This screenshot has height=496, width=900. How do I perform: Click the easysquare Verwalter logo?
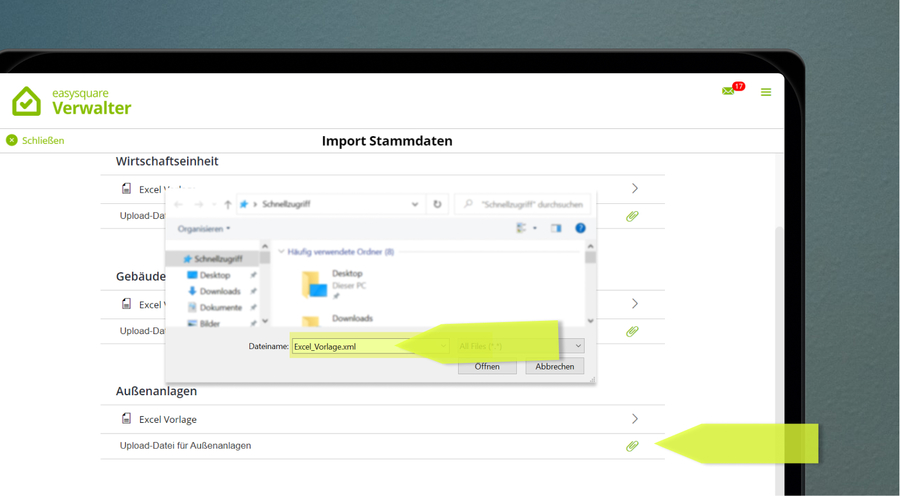(72, 101)
